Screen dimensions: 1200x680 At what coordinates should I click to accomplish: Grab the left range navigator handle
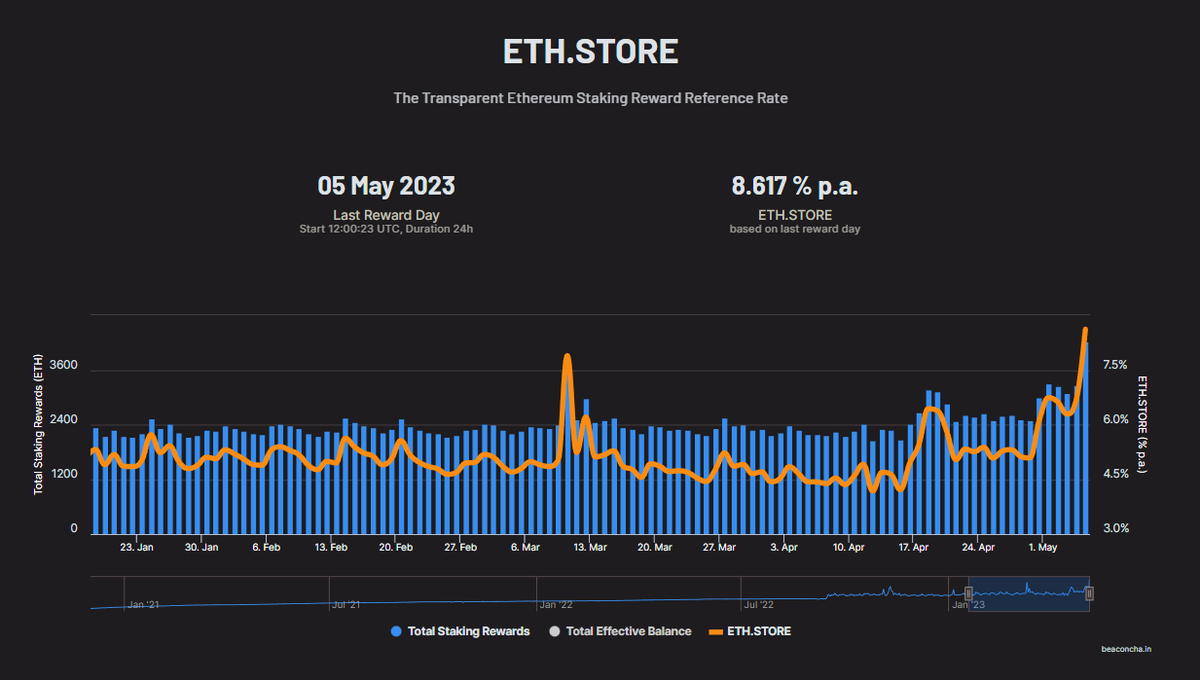coord(968,593)
